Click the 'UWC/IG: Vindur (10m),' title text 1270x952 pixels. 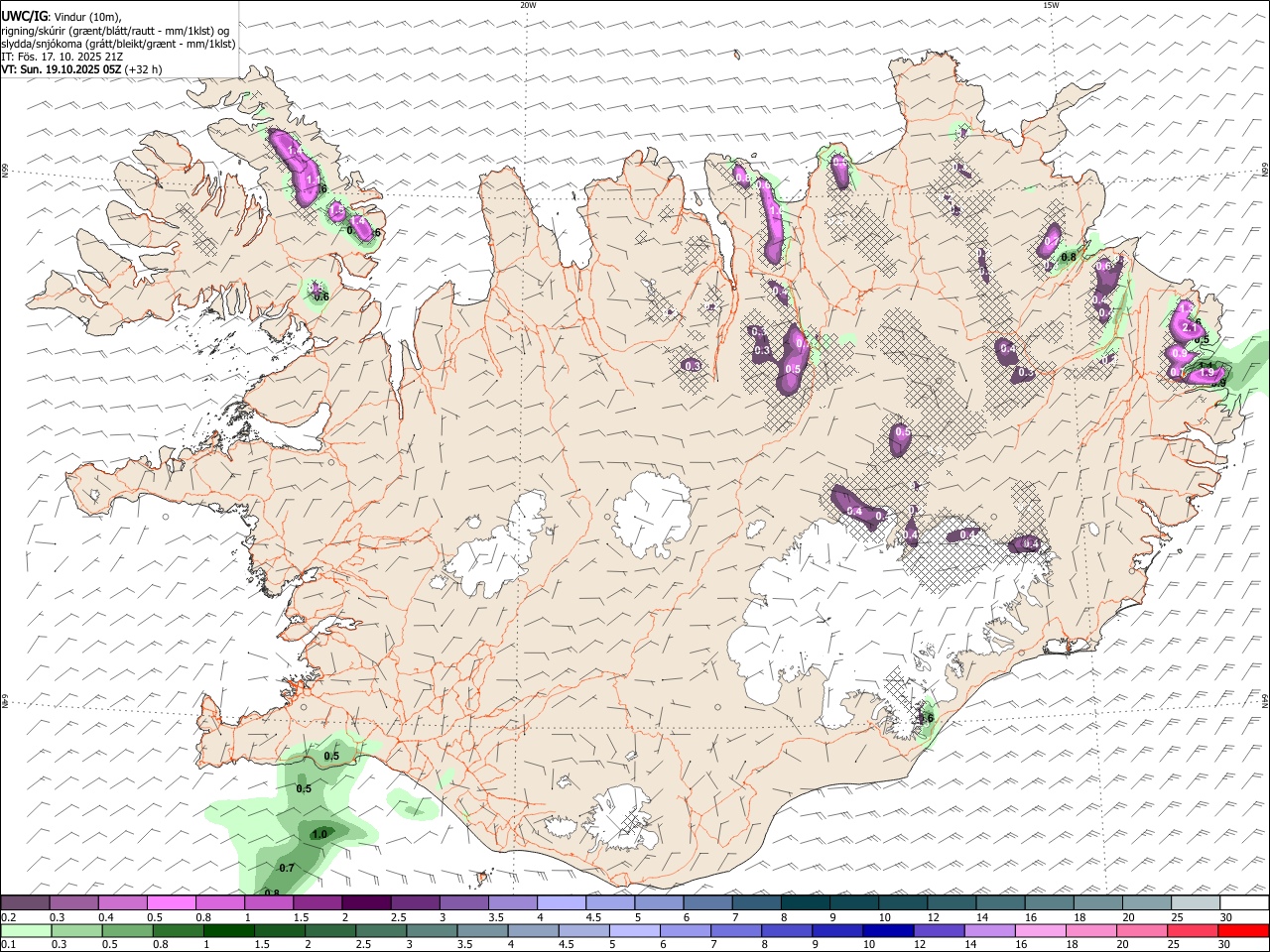(x=62, y=16)
